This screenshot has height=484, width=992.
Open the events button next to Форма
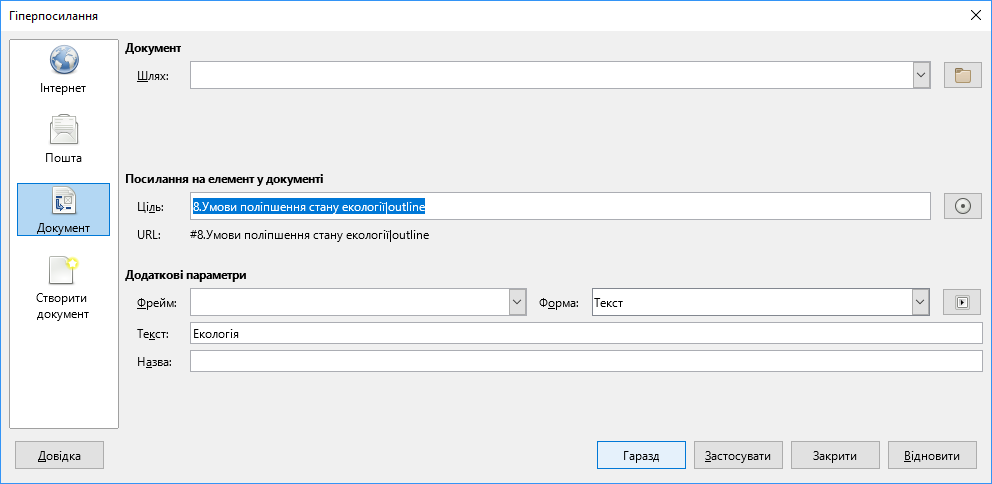point(962,302)
